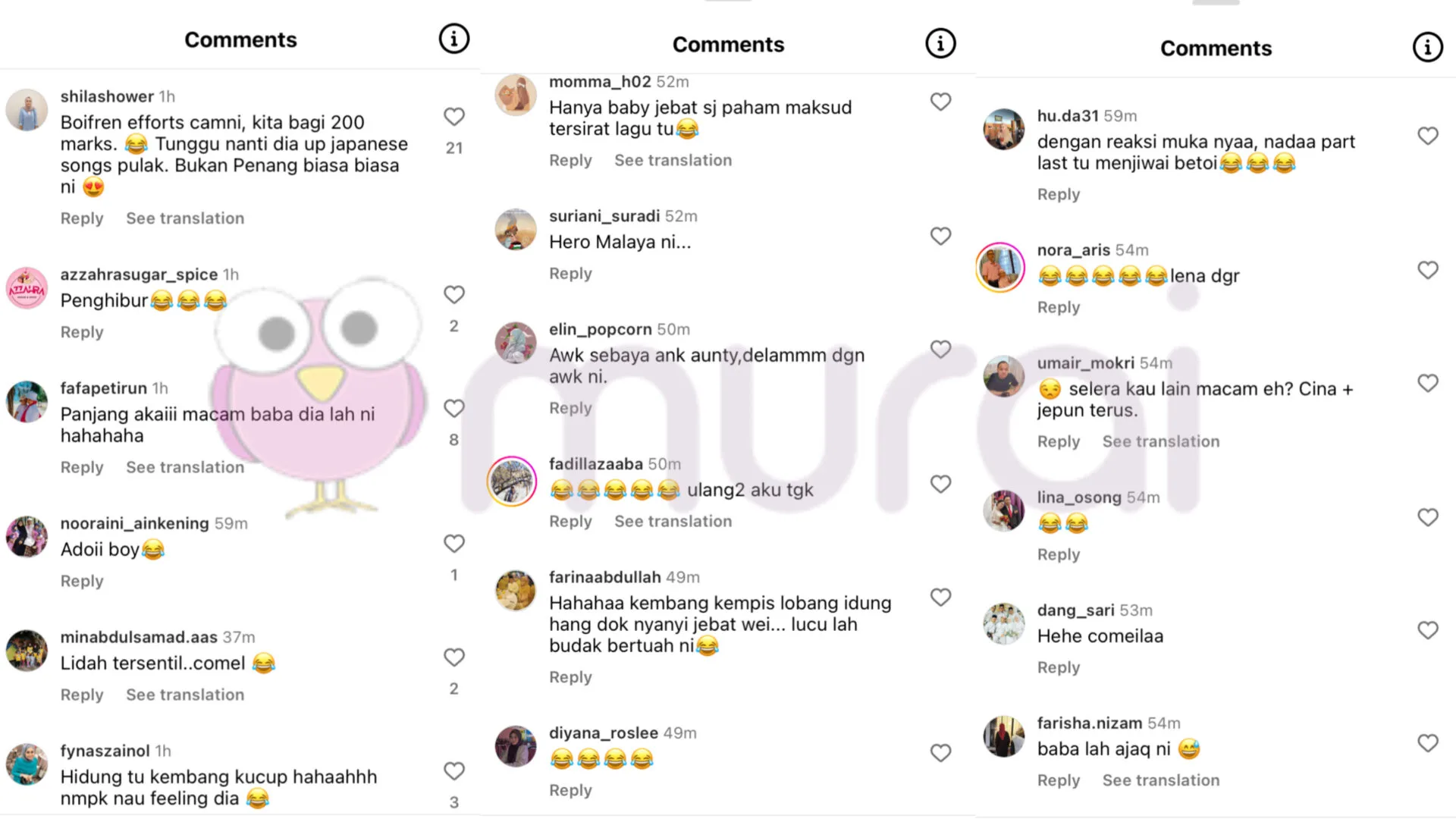Tap heart next to farinaabdullah's comment
This screenshot has height=819, width=1456.
[940, 598]
